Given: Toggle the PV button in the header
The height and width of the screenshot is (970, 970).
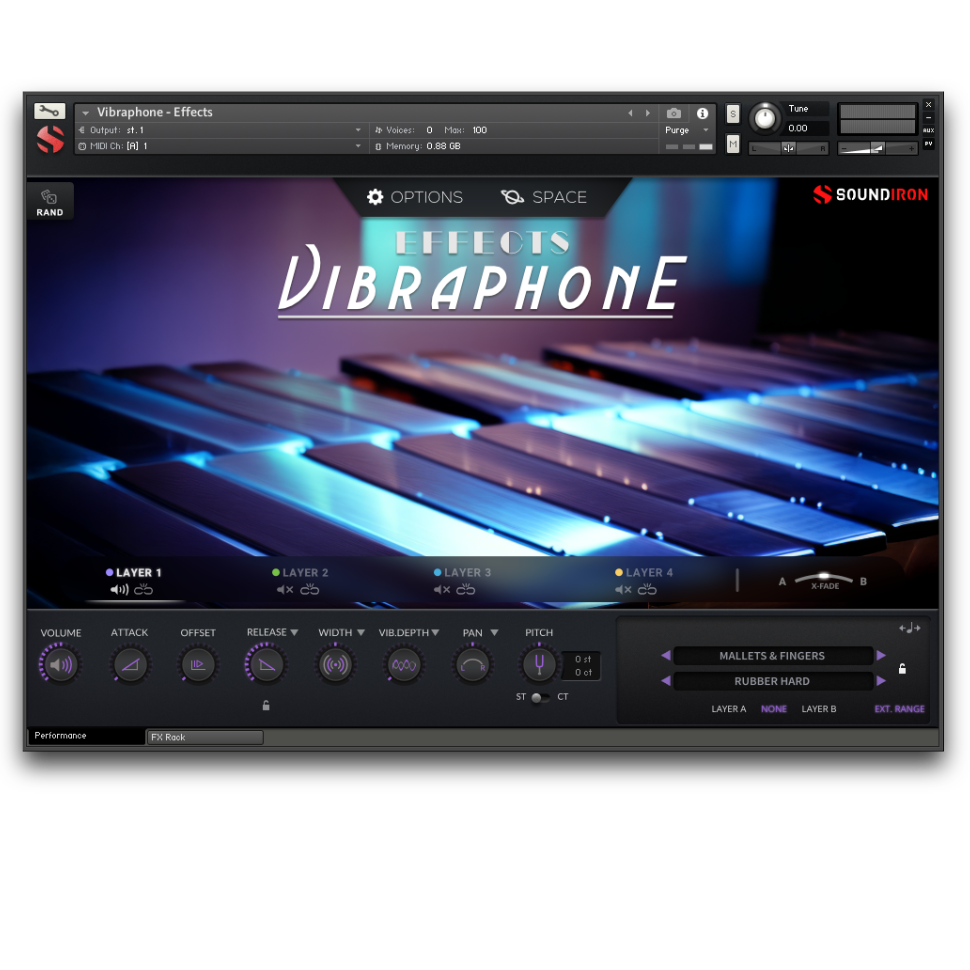Looking at the screenshot, I should click(x=928, y=144).
